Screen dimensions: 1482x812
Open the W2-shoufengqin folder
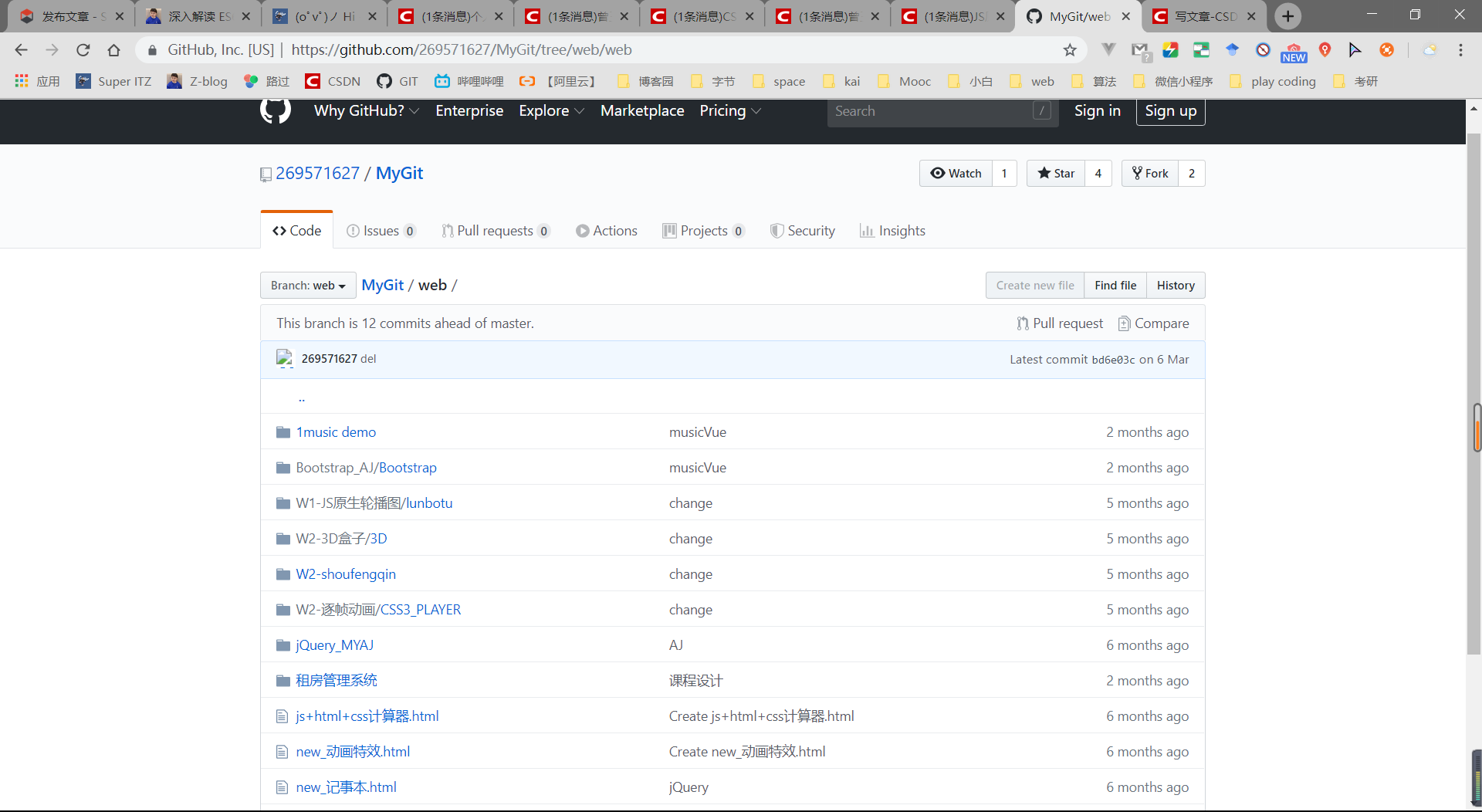pos(346,574)
